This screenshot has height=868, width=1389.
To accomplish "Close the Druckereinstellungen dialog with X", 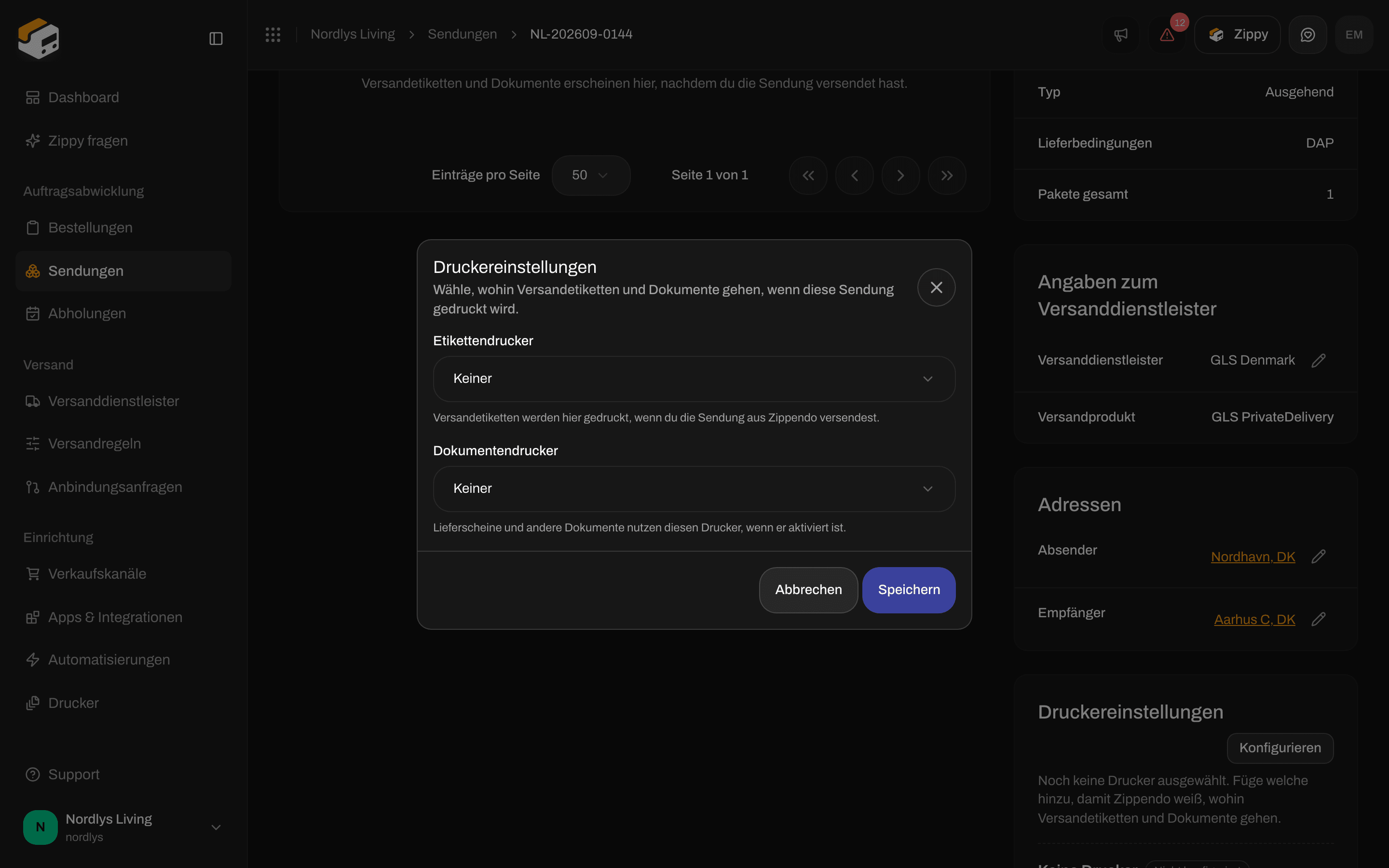I will pos(936,287).
